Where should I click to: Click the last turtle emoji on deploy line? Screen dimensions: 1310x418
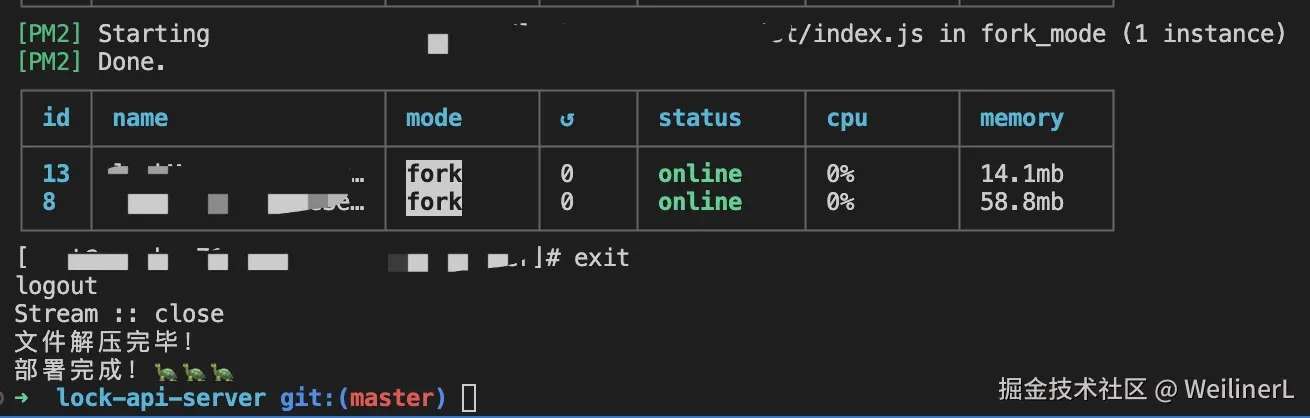pyautogui.click(x=222, y=372)
